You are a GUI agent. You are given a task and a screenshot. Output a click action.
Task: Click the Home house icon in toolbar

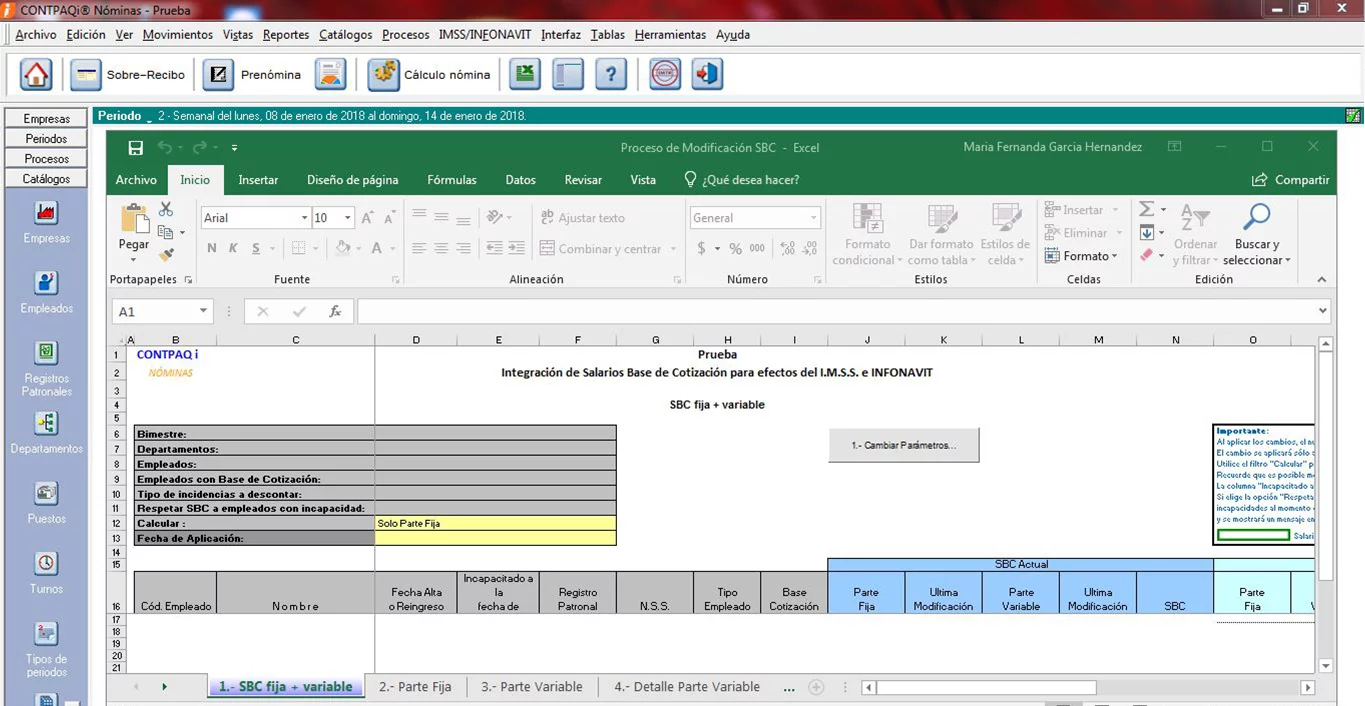(36, 75)
